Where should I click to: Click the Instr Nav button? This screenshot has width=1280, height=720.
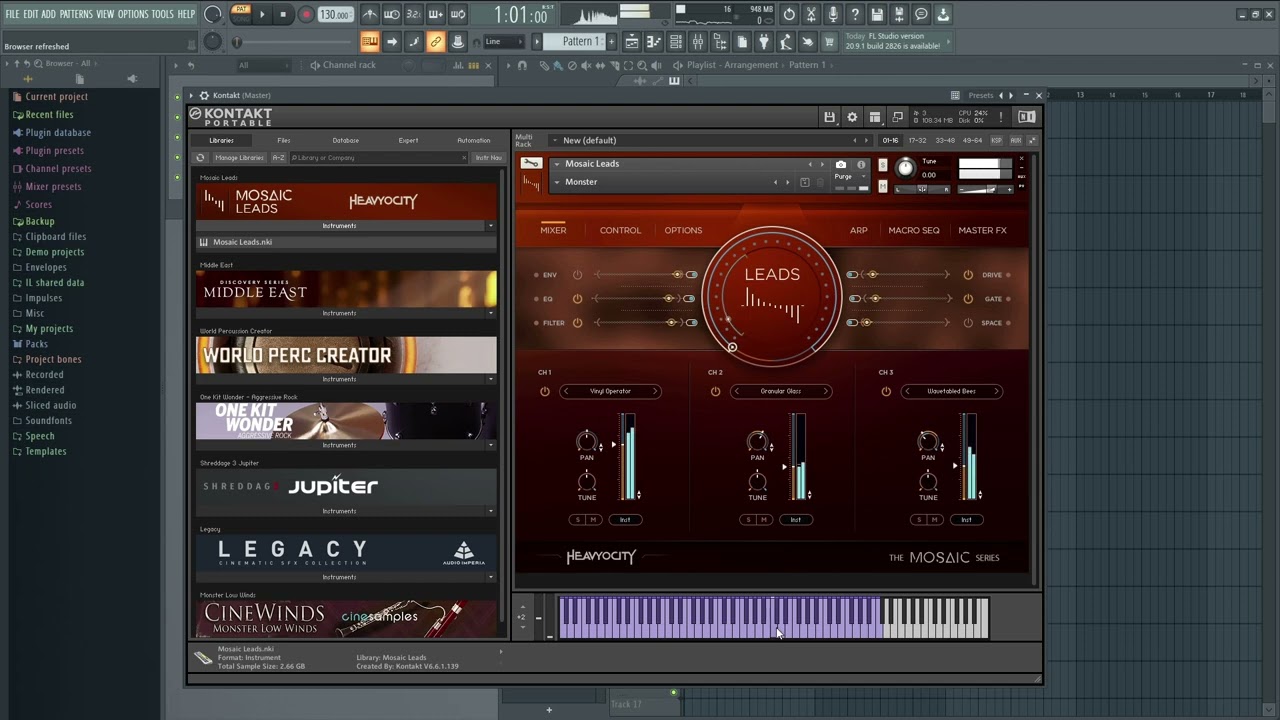[488, 157]
